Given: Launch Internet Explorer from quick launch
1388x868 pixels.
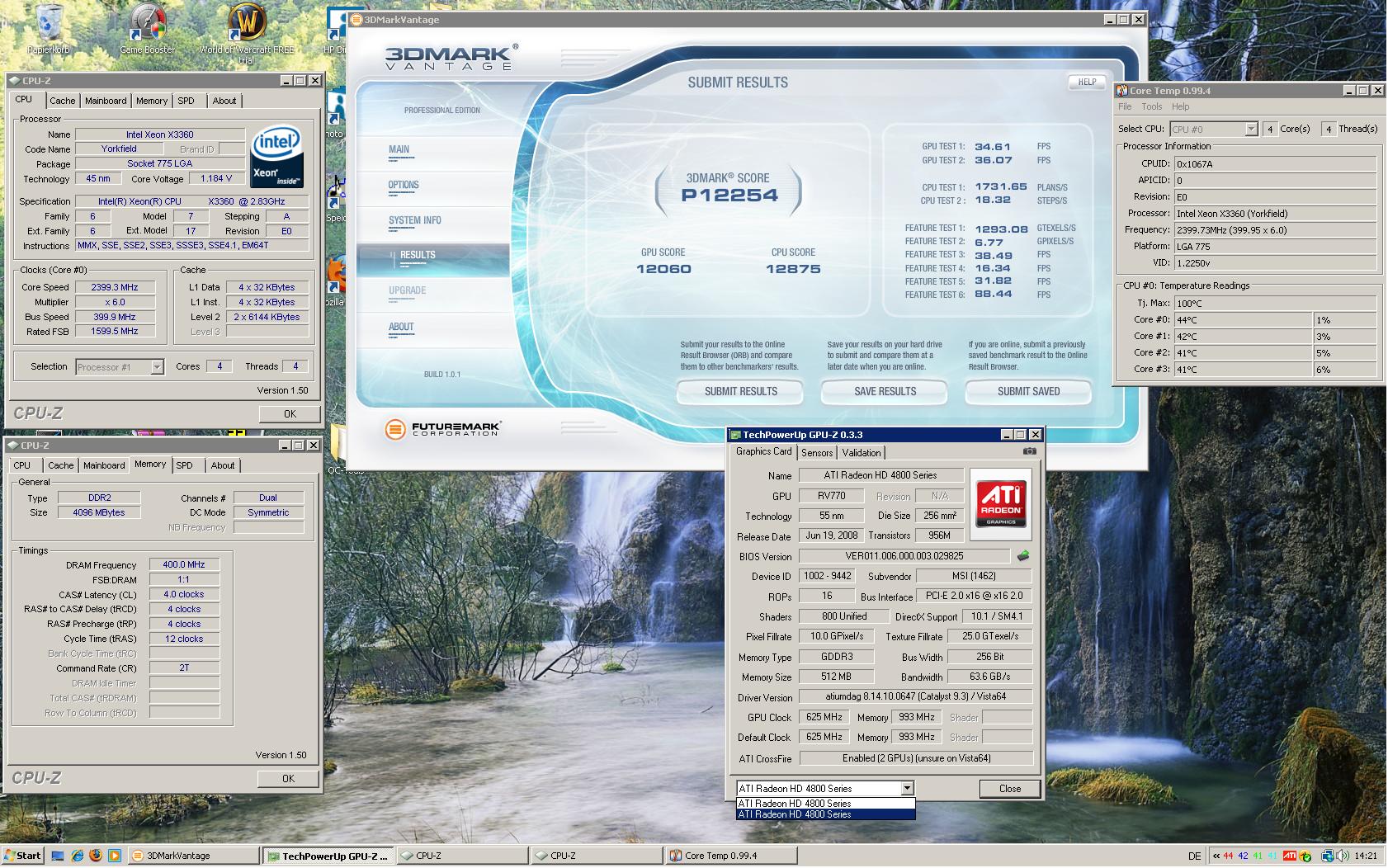Looking at the screenshot, I should pos(77,856).
